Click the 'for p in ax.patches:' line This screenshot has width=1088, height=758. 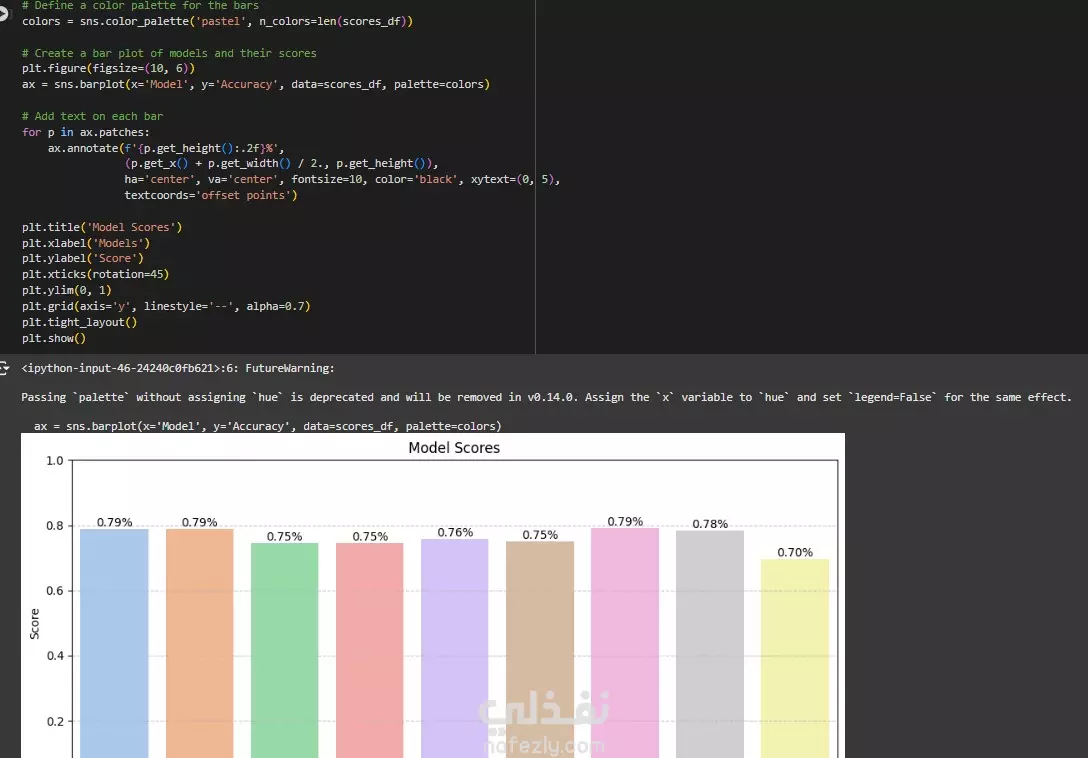point(85,132)
